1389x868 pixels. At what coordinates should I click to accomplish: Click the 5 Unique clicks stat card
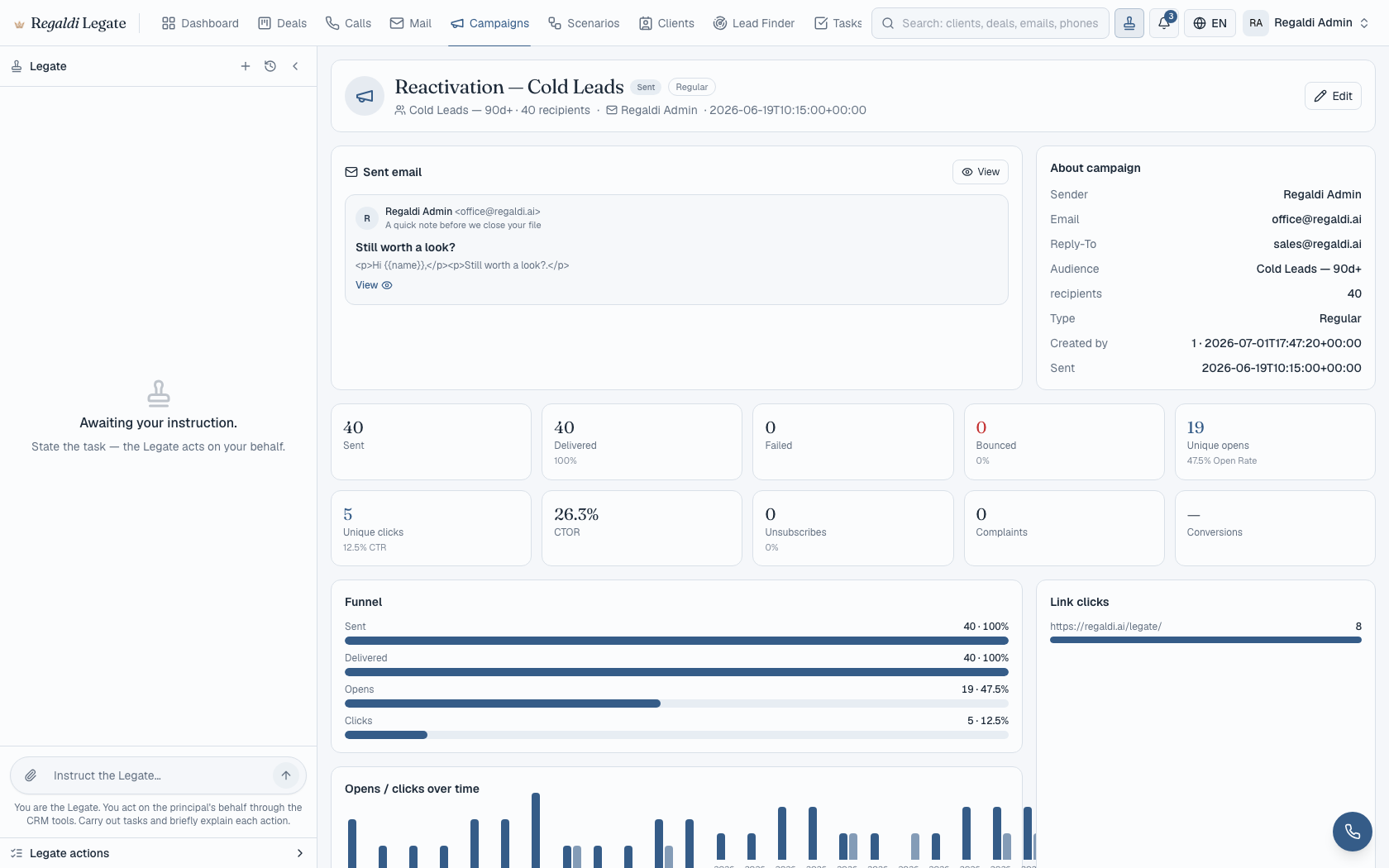point(431,528)
